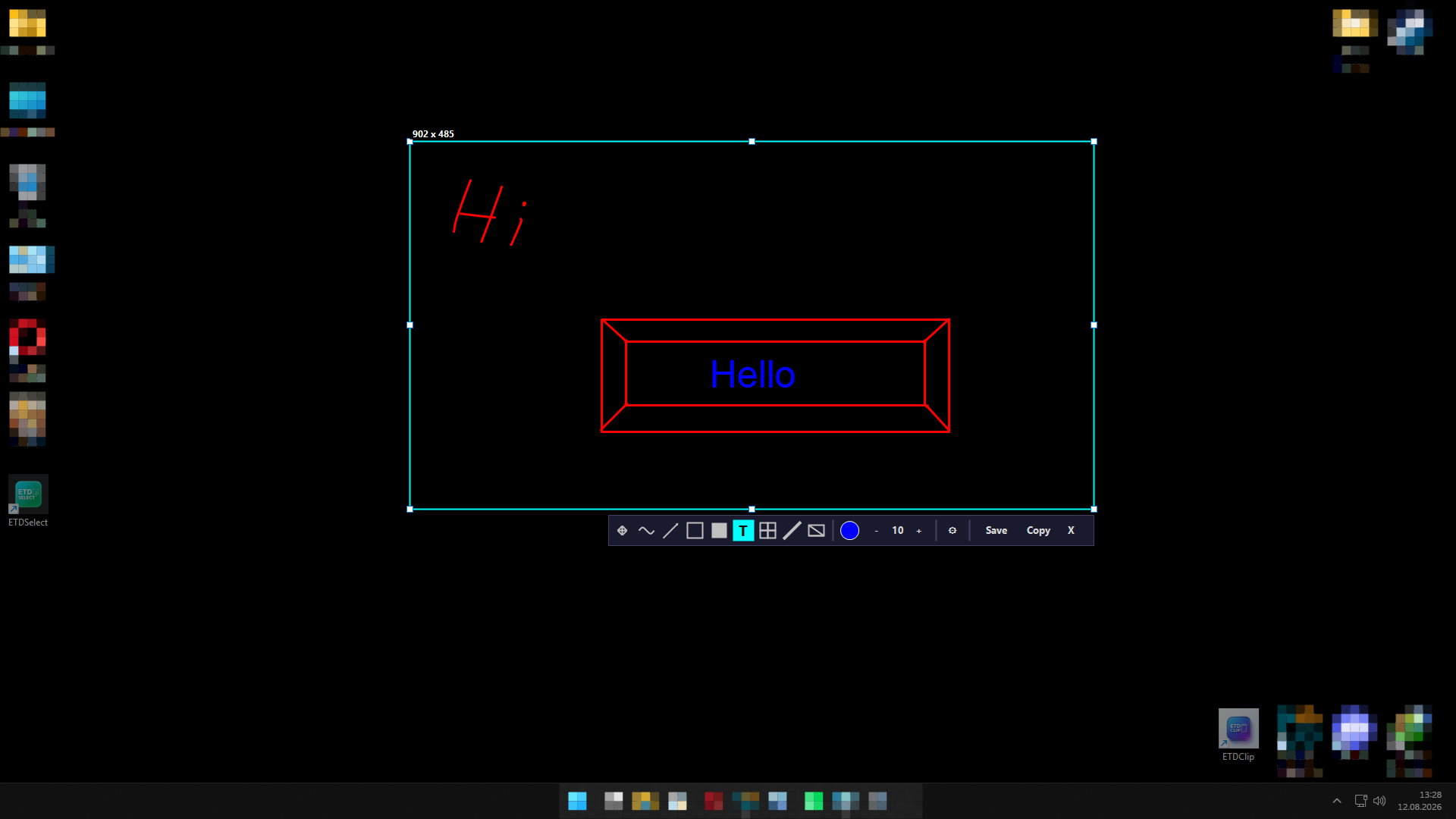
Task: Click the right-middle selection resize handle
Action: click(1094, 325)
